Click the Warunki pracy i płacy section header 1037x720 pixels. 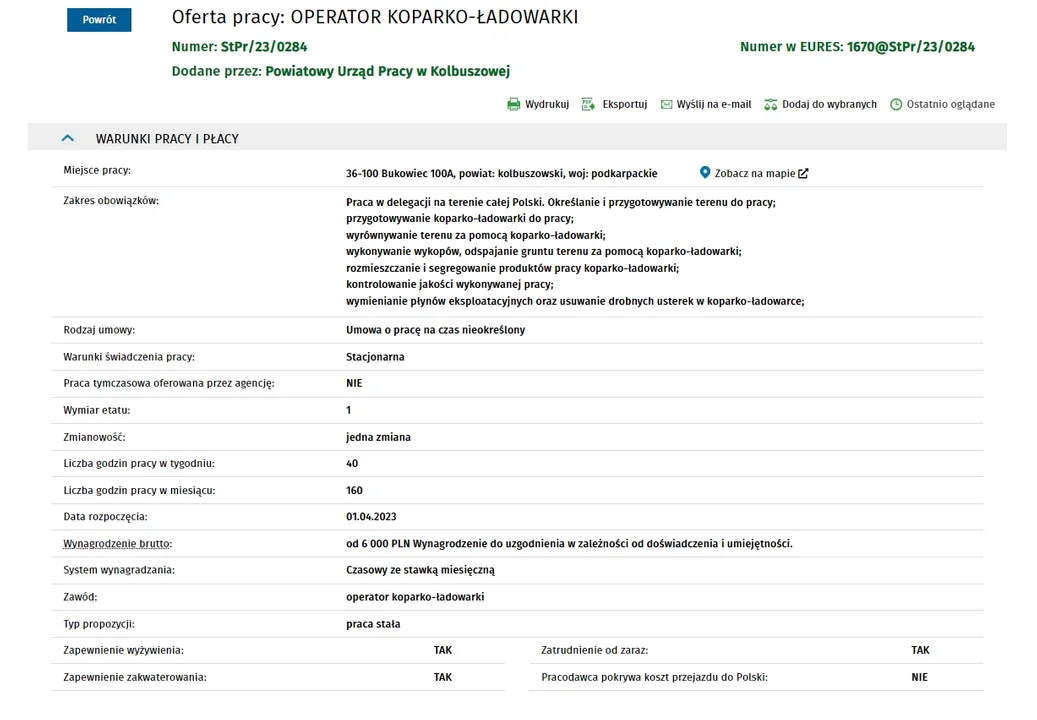coord(517,137)
